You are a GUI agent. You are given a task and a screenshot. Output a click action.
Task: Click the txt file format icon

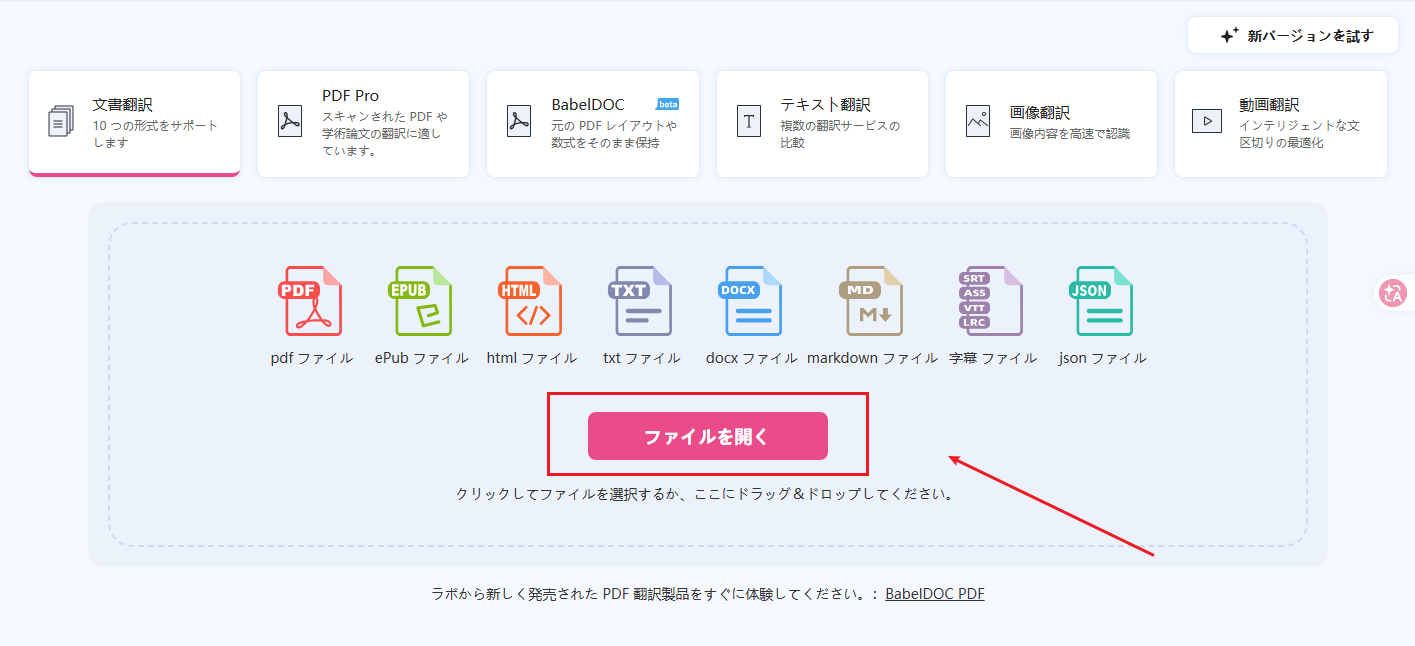640,301
